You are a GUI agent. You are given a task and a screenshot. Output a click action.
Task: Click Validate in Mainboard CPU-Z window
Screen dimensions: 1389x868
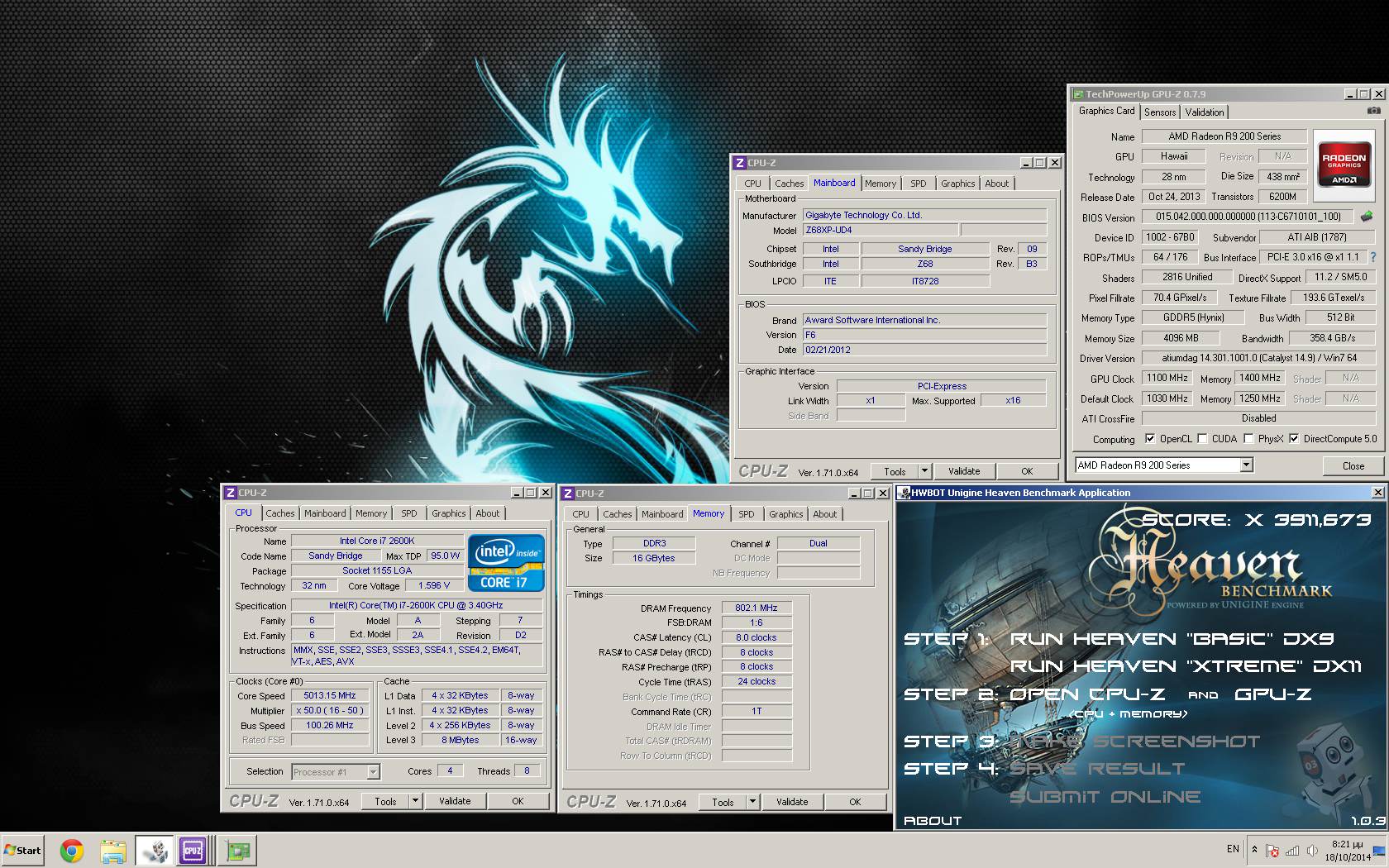964,471
